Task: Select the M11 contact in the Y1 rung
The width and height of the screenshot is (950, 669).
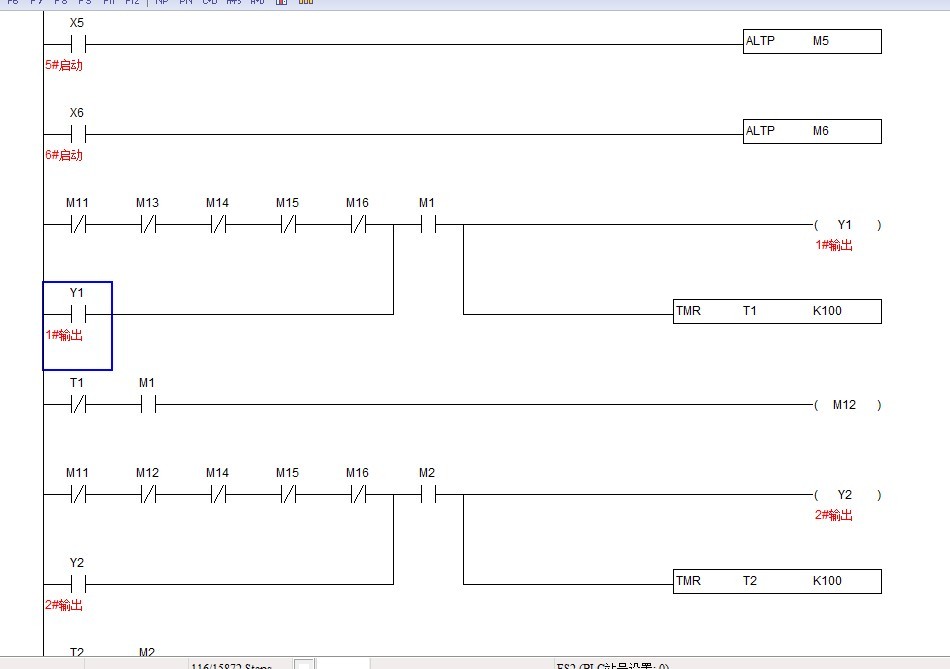Action: pos(77,225)
